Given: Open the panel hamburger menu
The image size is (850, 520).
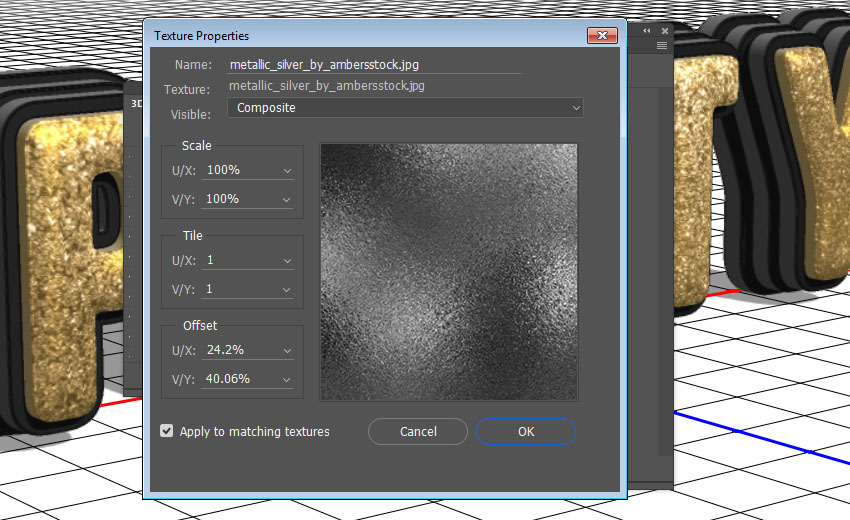Looking at the screenshot, I should (x=661, y=46).
